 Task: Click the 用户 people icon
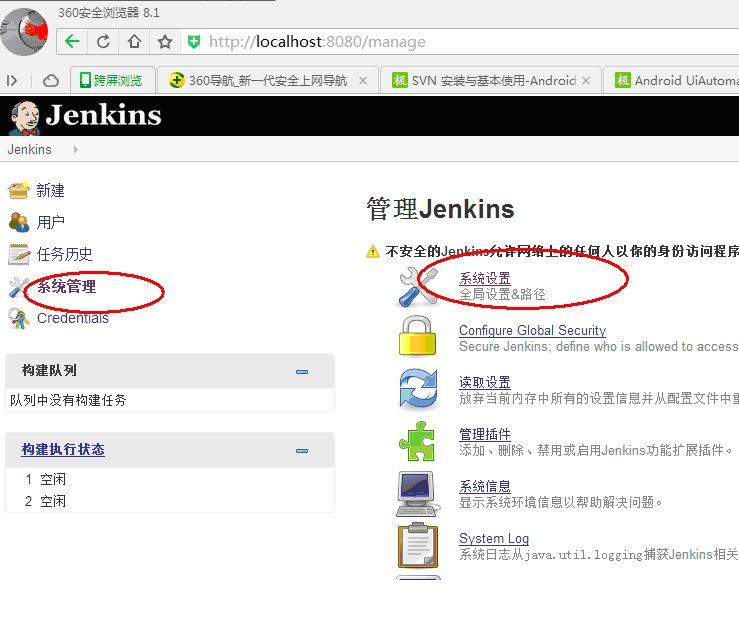[19, 222]
